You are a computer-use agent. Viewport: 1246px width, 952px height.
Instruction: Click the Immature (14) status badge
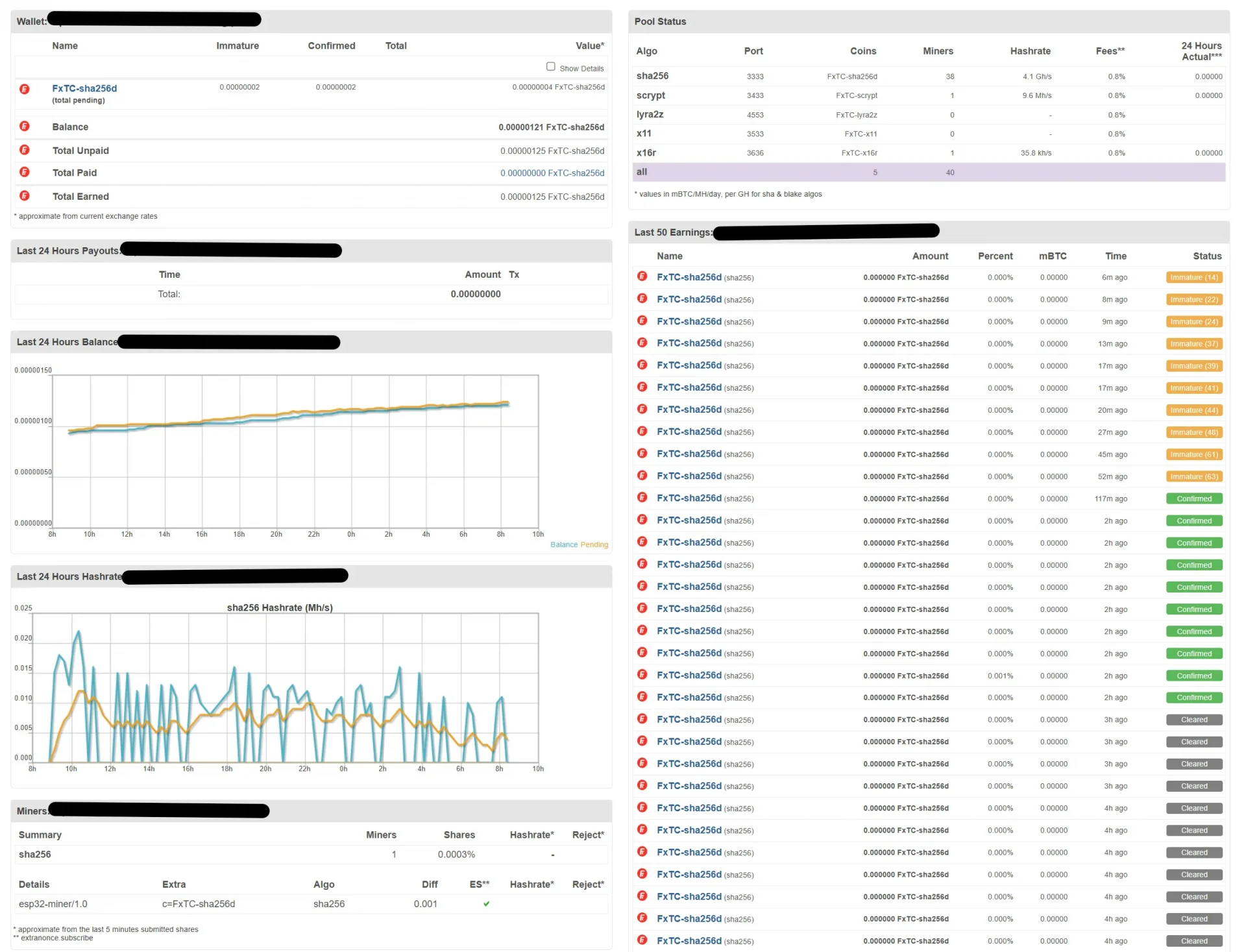point(1193,278)
